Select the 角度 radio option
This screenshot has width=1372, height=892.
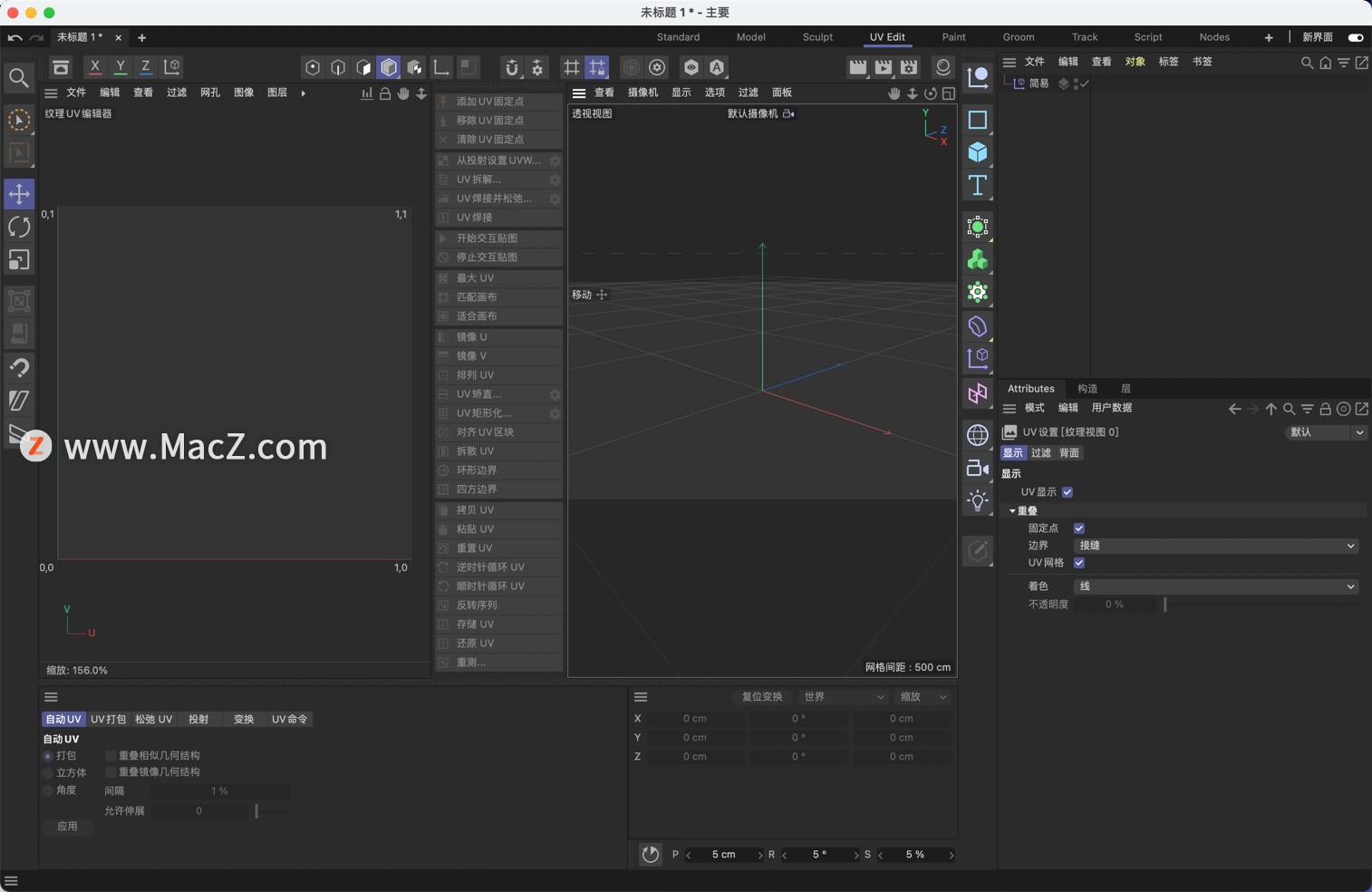[x=48, y=790]
